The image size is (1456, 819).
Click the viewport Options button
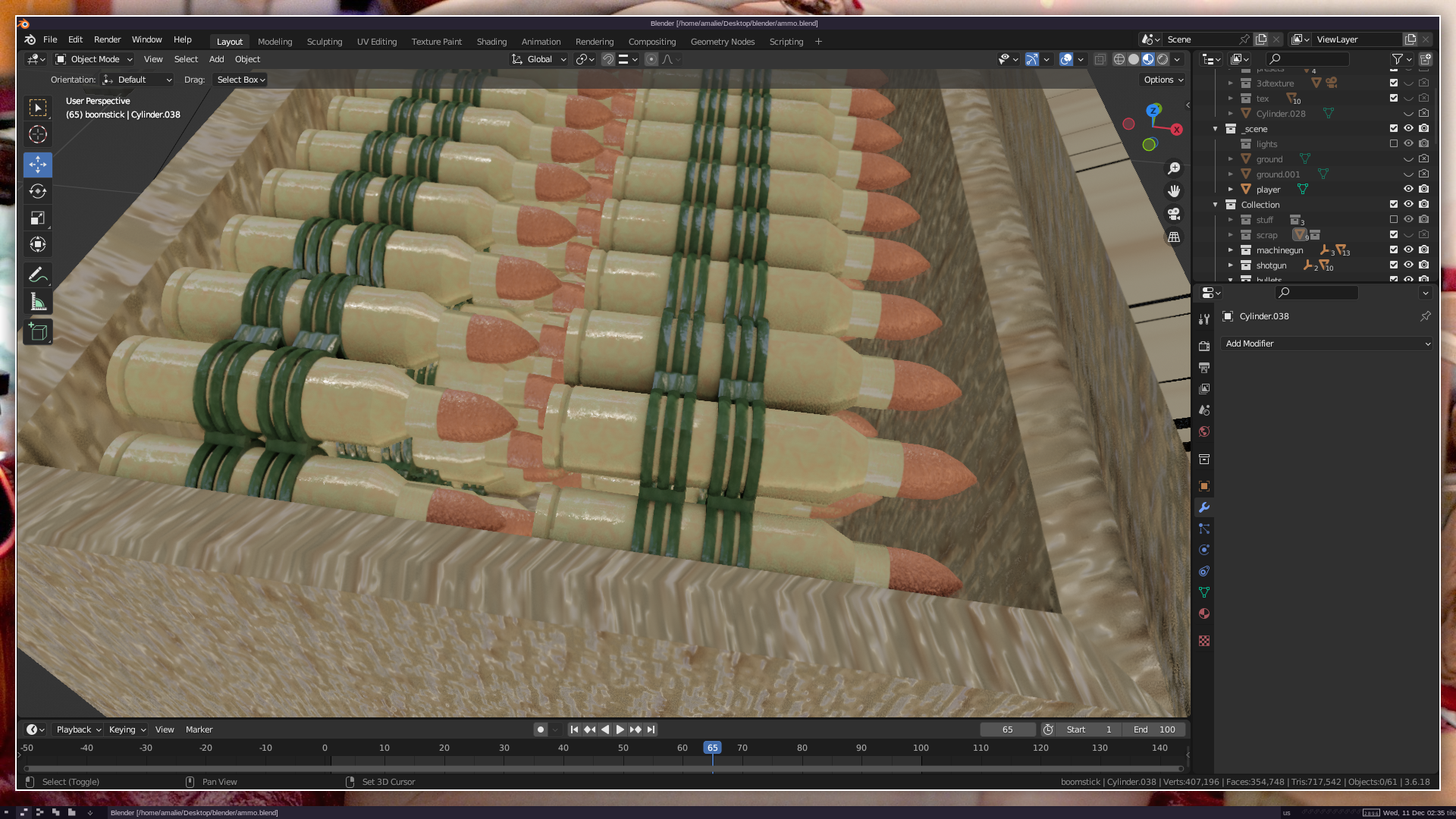tap(1163, 80)
